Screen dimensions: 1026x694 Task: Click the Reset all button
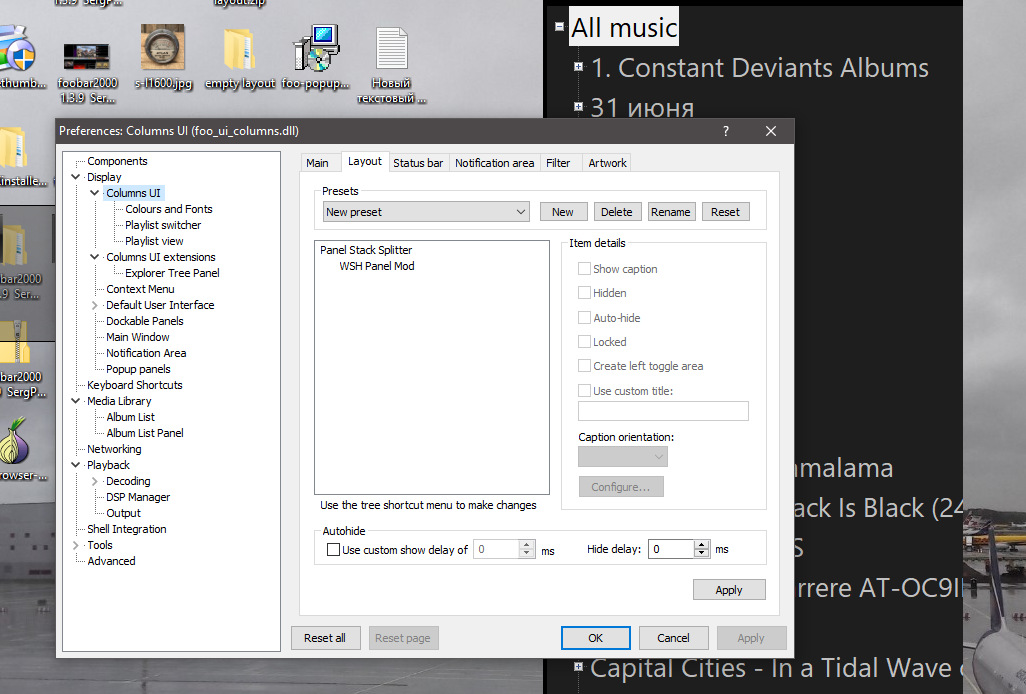[325, 638]
